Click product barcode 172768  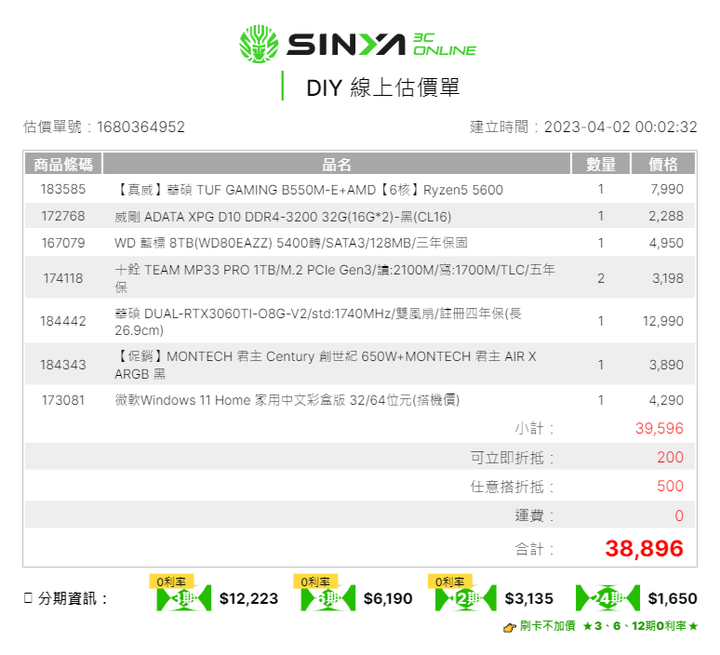(63, 216)
